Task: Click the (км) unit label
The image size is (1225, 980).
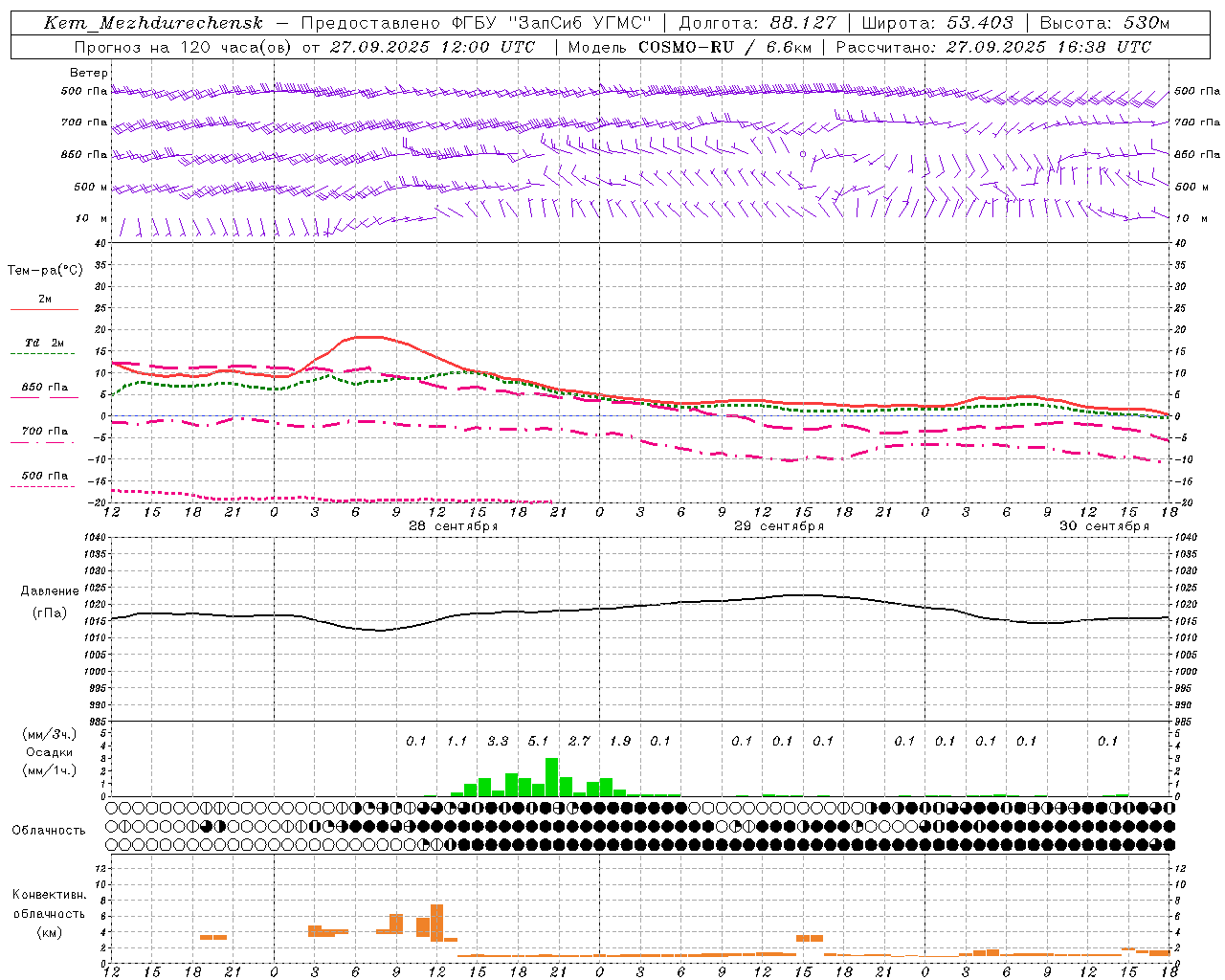Action: pyautogui.click(x=49, y=932)
